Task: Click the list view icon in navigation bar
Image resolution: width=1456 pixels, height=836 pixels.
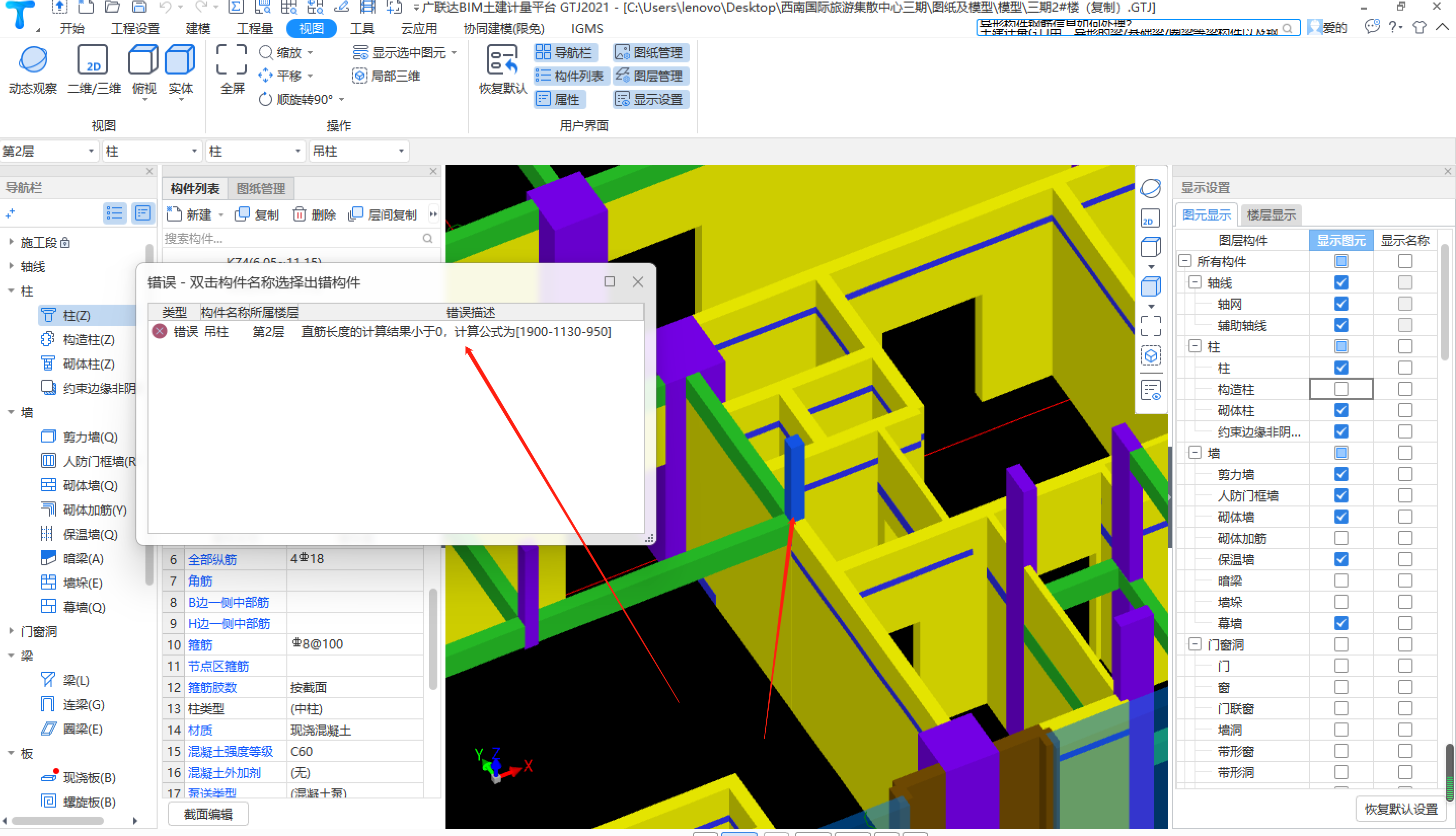Action: [x=114, y=213]
